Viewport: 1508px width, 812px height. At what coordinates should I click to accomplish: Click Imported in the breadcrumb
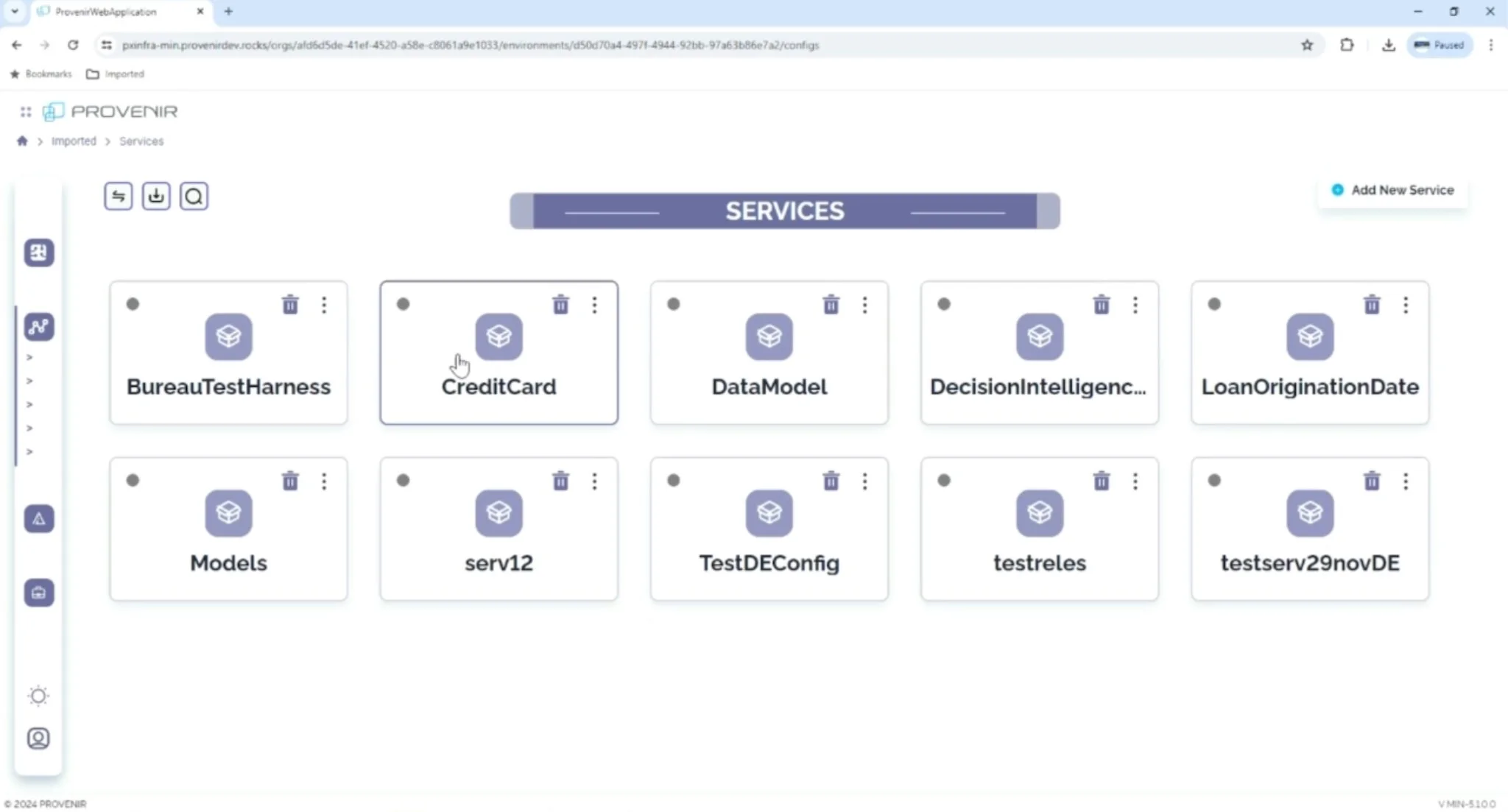[x=74, y=141]
